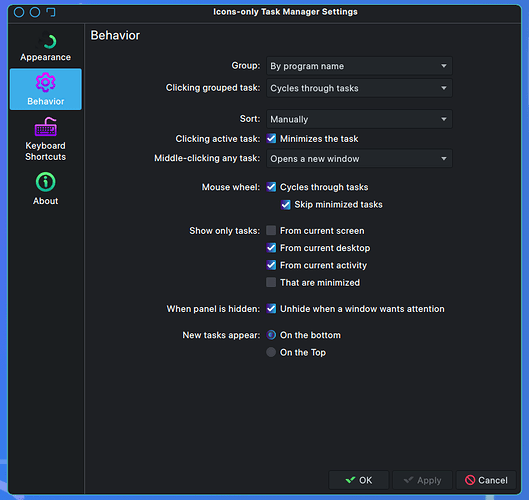Select the Behavior gear icon
The image size is (529, 500).
(46, 82)
